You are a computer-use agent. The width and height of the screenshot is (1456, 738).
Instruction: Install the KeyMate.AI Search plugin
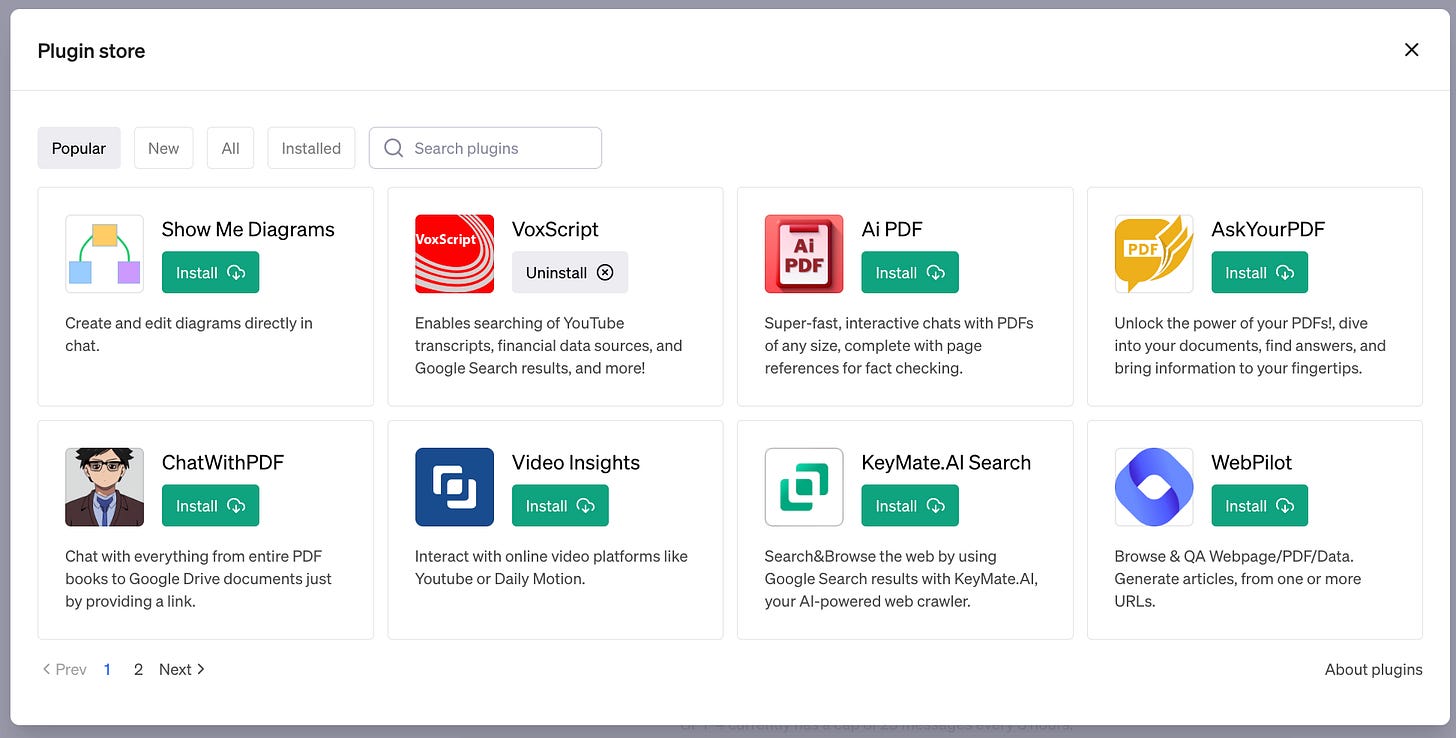click(910, 505)
